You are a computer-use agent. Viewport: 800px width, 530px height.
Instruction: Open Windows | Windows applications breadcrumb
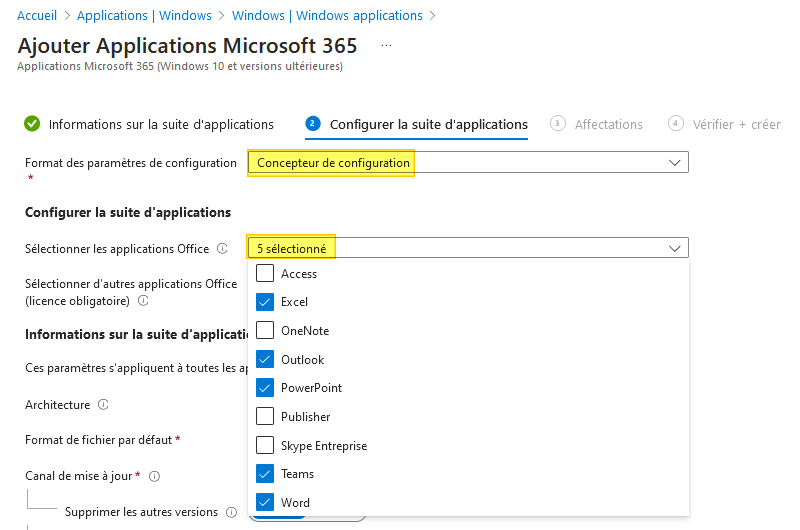click(x=327, y=16)
